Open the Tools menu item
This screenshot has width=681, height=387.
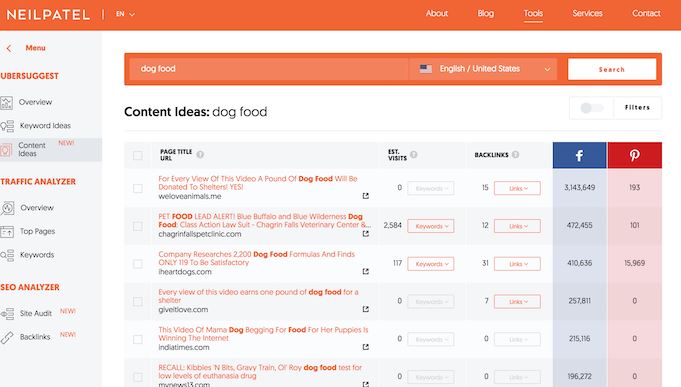tap(533, 13)
